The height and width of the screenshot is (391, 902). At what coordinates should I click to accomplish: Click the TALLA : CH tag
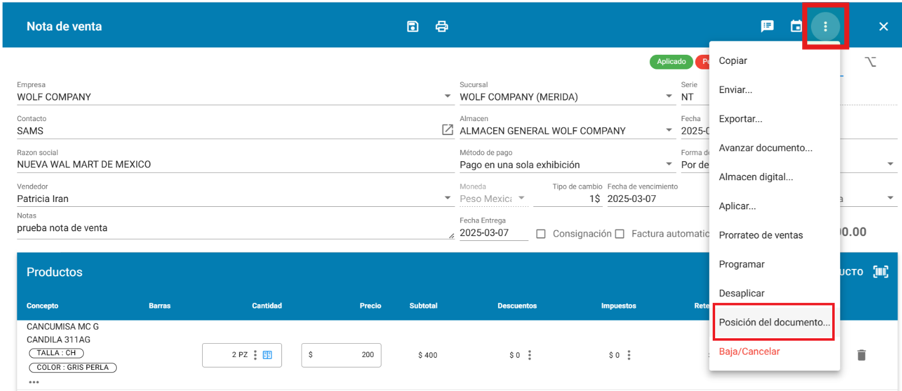(x=56, y=352)
